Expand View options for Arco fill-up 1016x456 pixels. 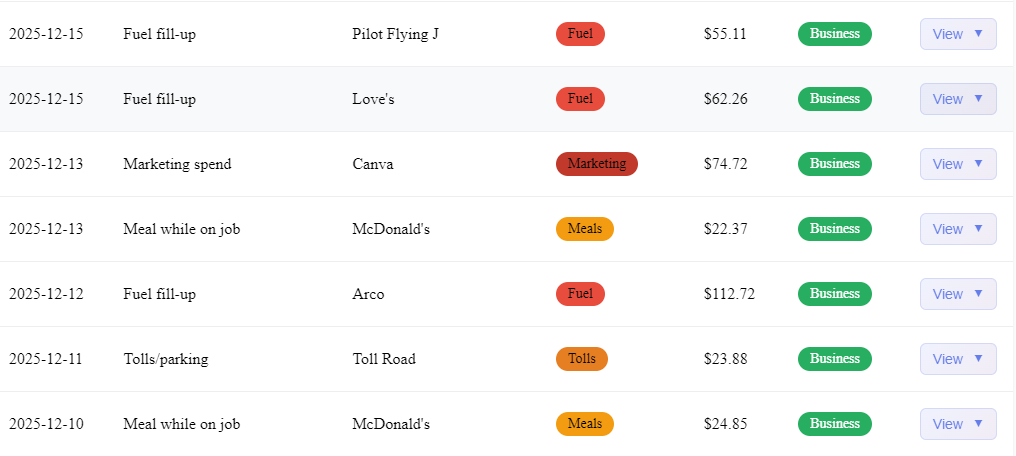point(957,294)
